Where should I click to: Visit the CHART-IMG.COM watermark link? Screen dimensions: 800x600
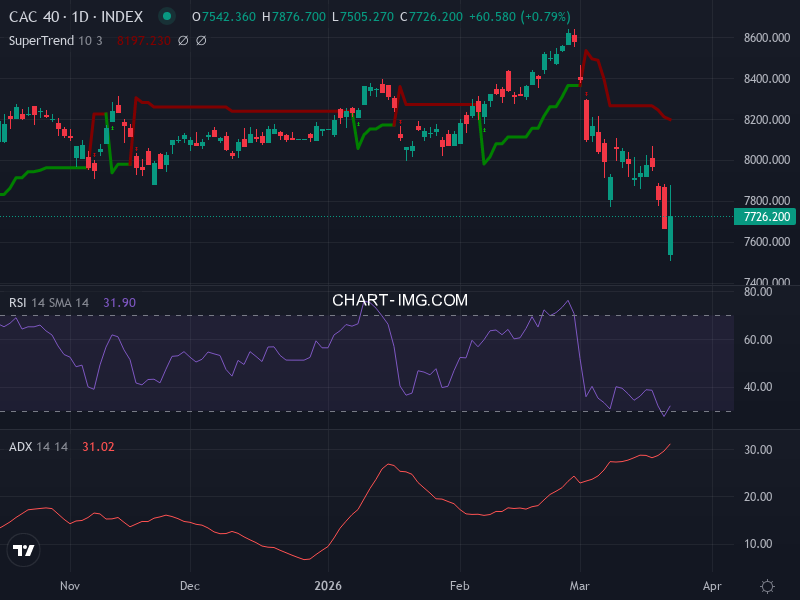tap(400, 299)
